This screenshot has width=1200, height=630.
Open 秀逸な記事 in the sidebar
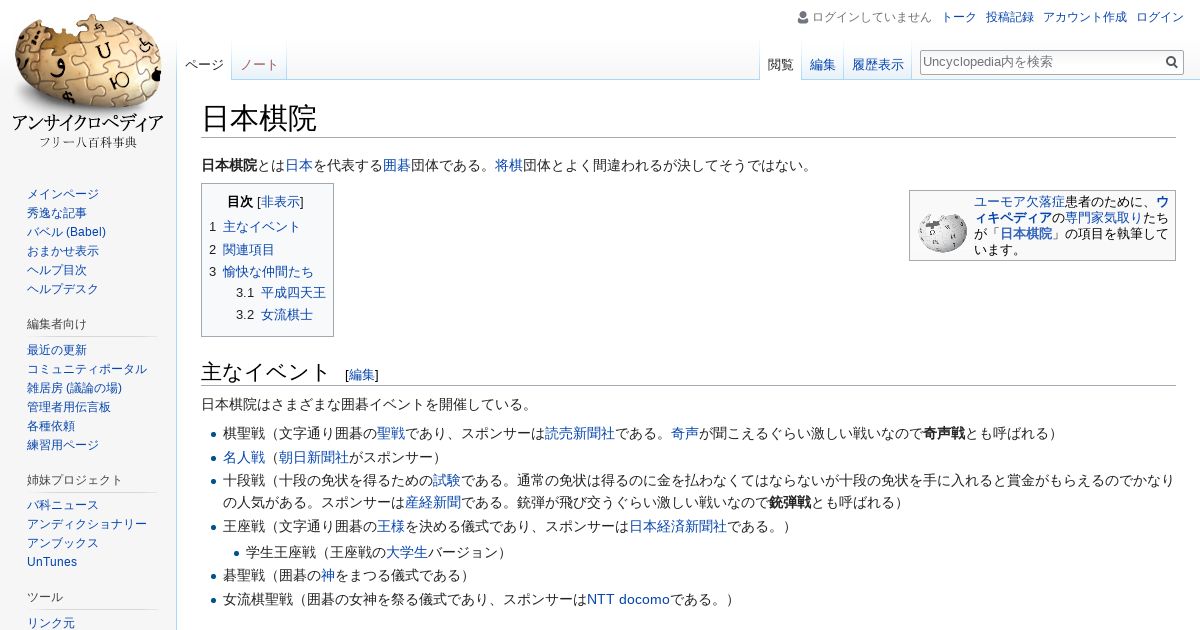57,213
